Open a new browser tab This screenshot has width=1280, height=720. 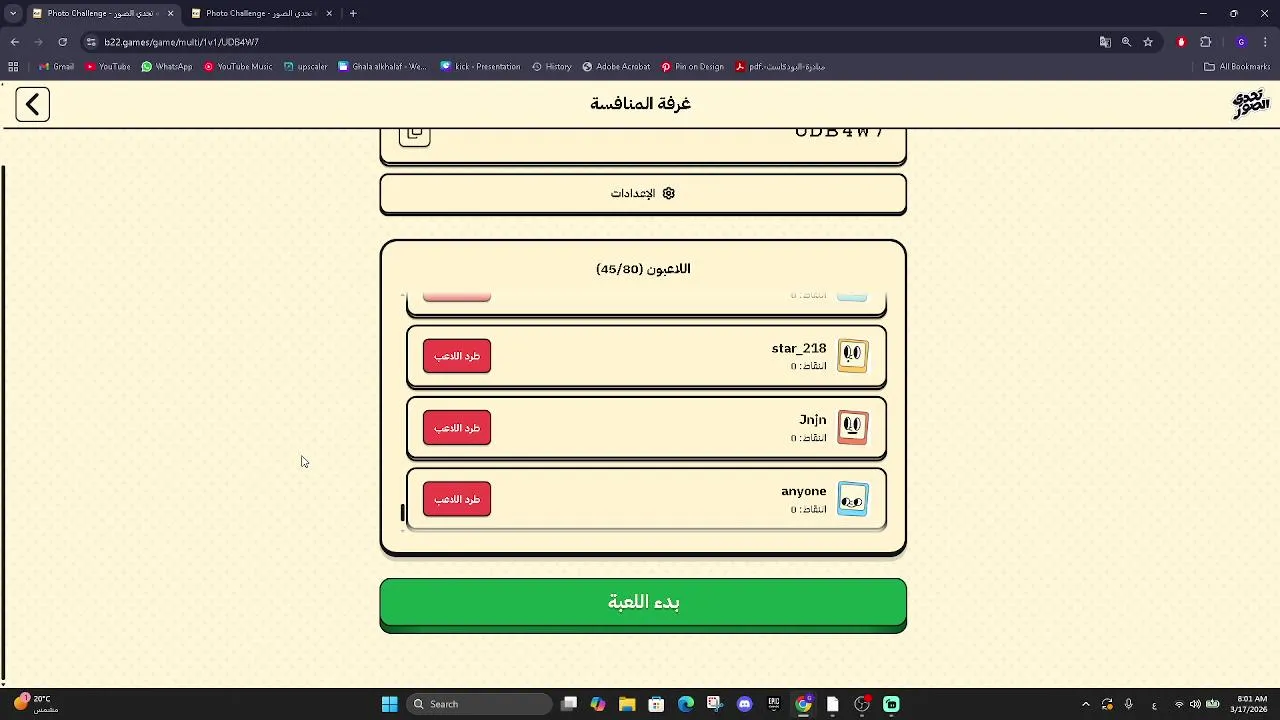[353, 13]
